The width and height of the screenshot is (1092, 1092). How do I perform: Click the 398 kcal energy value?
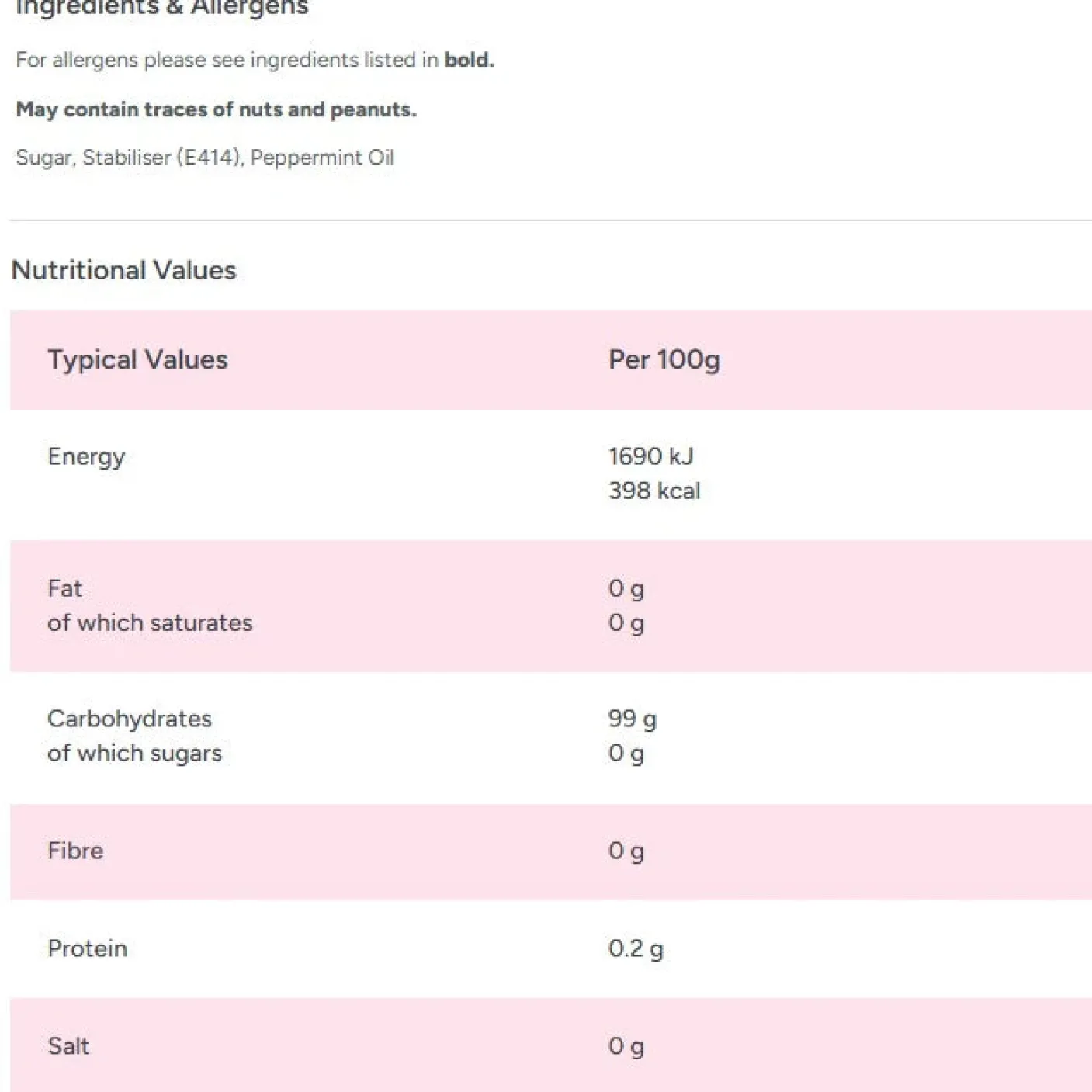[653, 491]
